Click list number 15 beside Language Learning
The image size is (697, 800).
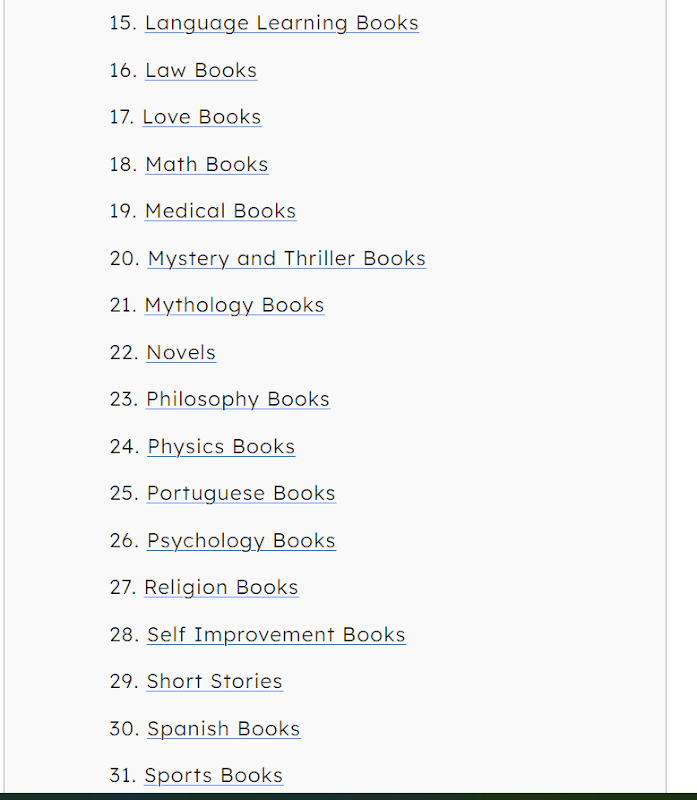point(123,23)
